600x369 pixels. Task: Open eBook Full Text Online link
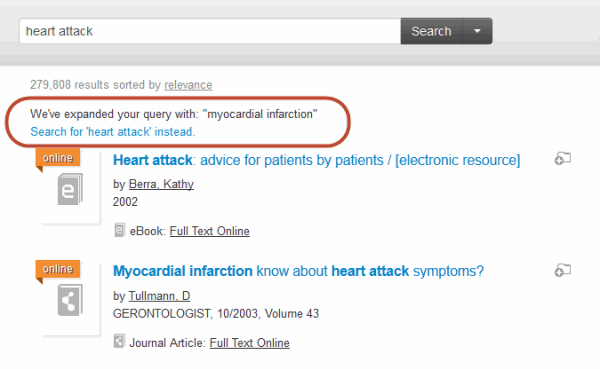(x=209, y=231)
